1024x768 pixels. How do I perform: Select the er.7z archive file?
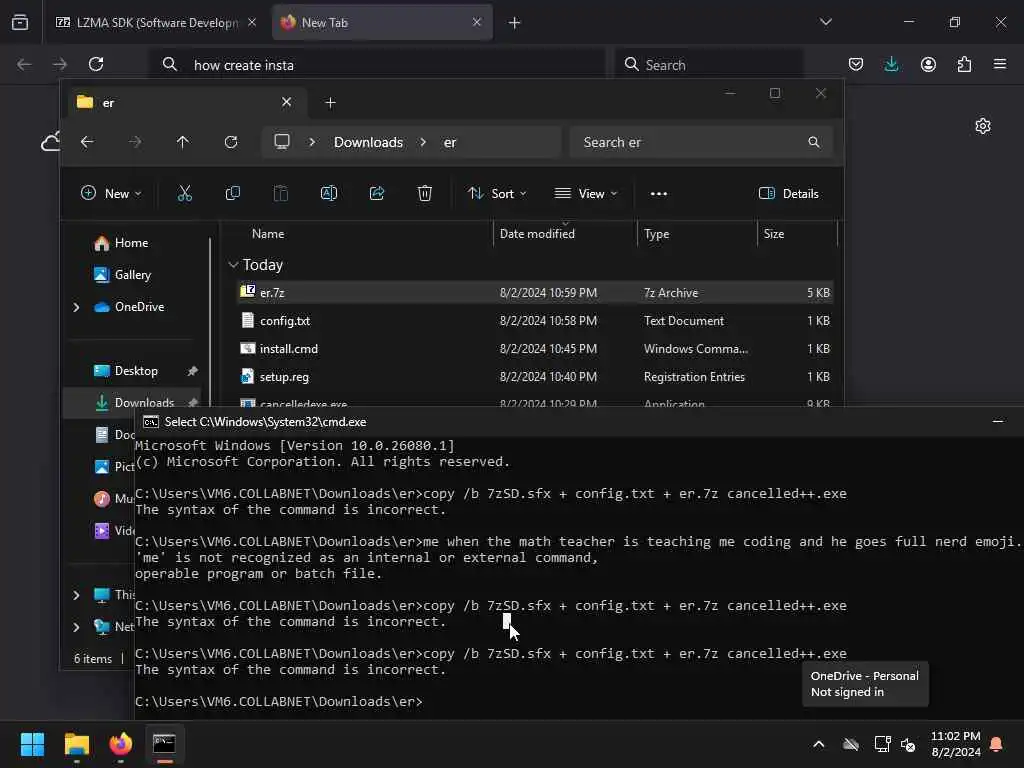[x=535, y=293]
